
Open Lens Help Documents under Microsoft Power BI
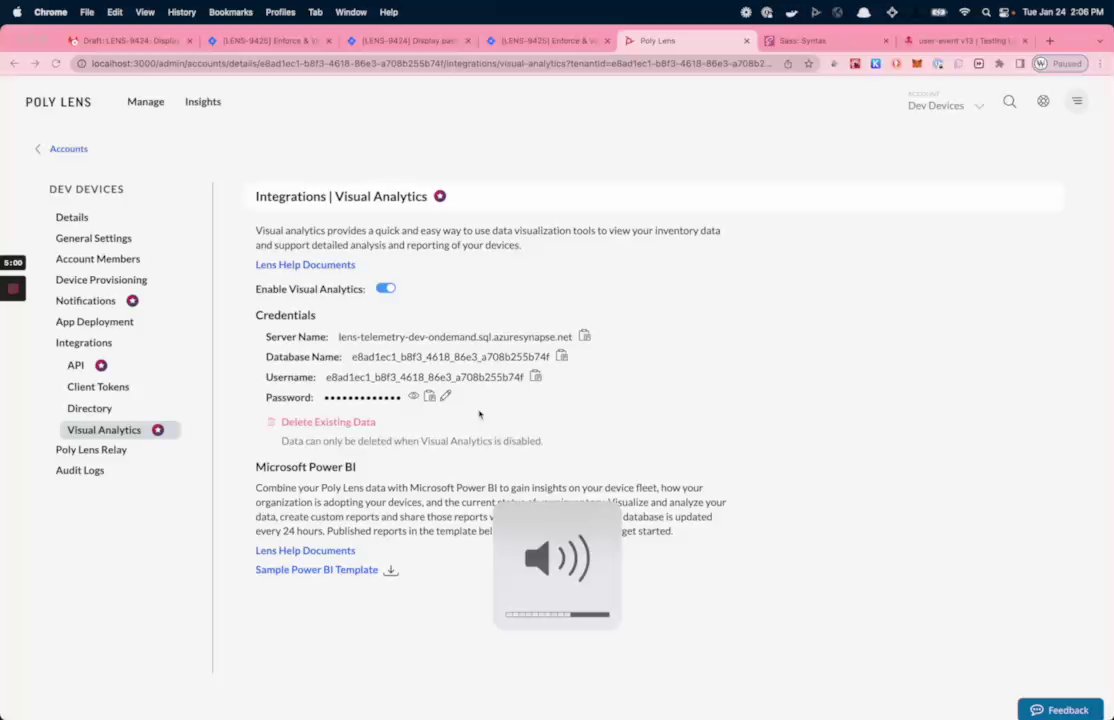(305, 550)
